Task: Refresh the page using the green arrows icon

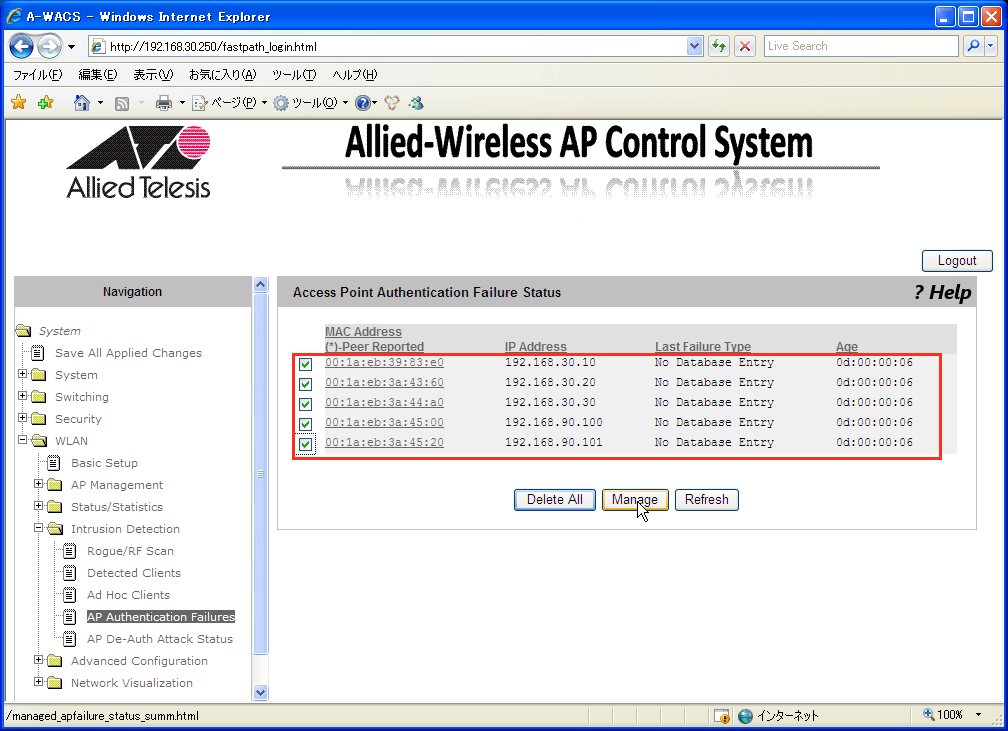Action: 719,46
